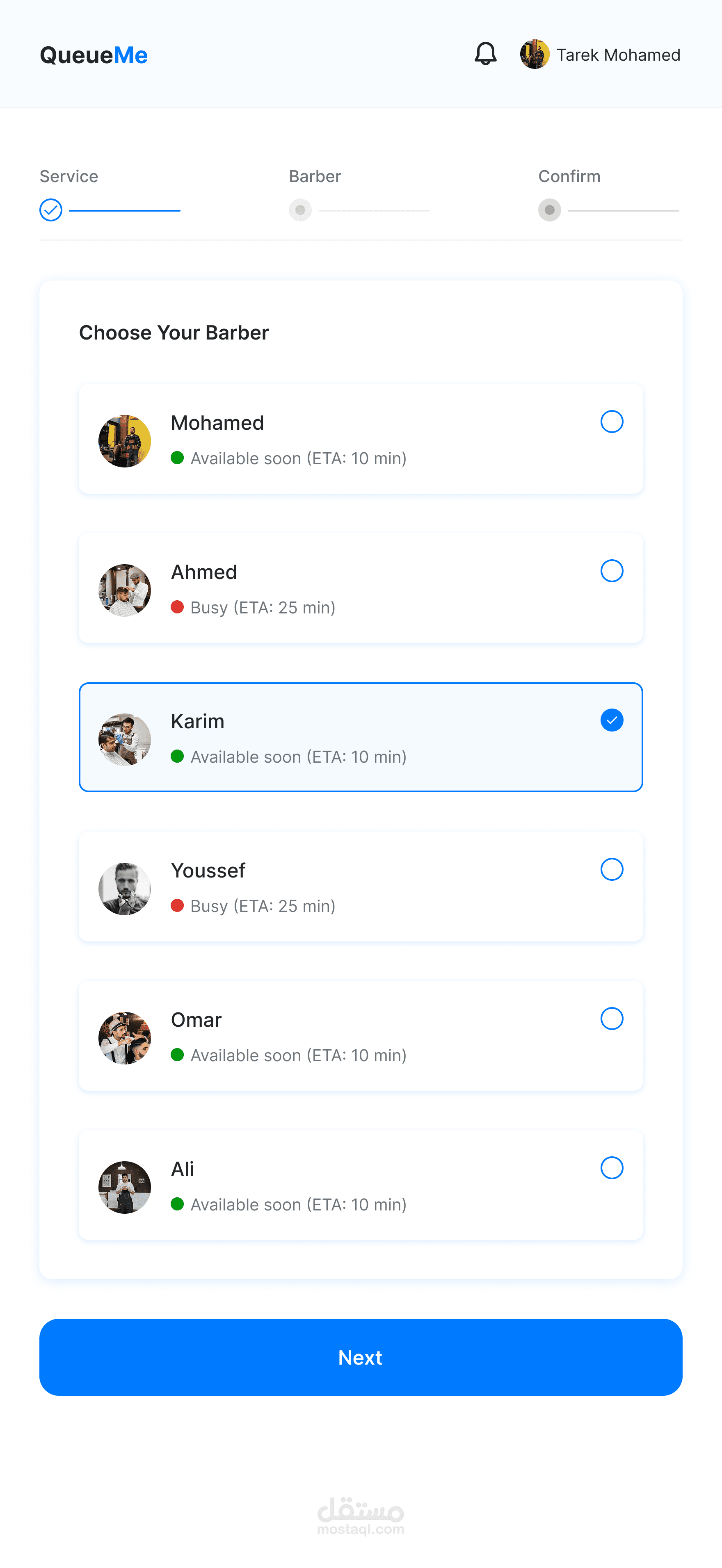Pick Omar using his radio button
722x1568 pixels.
[611, 1019]
